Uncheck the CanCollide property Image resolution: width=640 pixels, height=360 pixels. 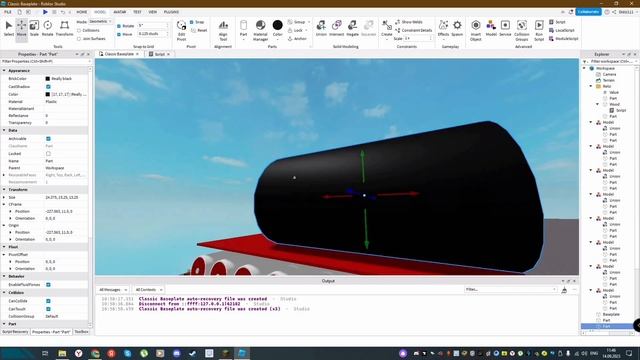tap(48, 301)
